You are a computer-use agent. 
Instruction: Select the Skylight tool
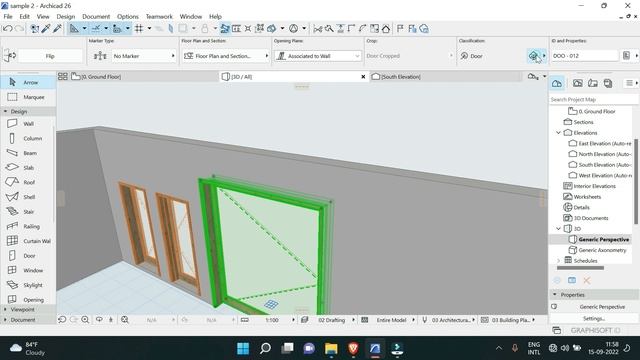(x=28, y=285)
